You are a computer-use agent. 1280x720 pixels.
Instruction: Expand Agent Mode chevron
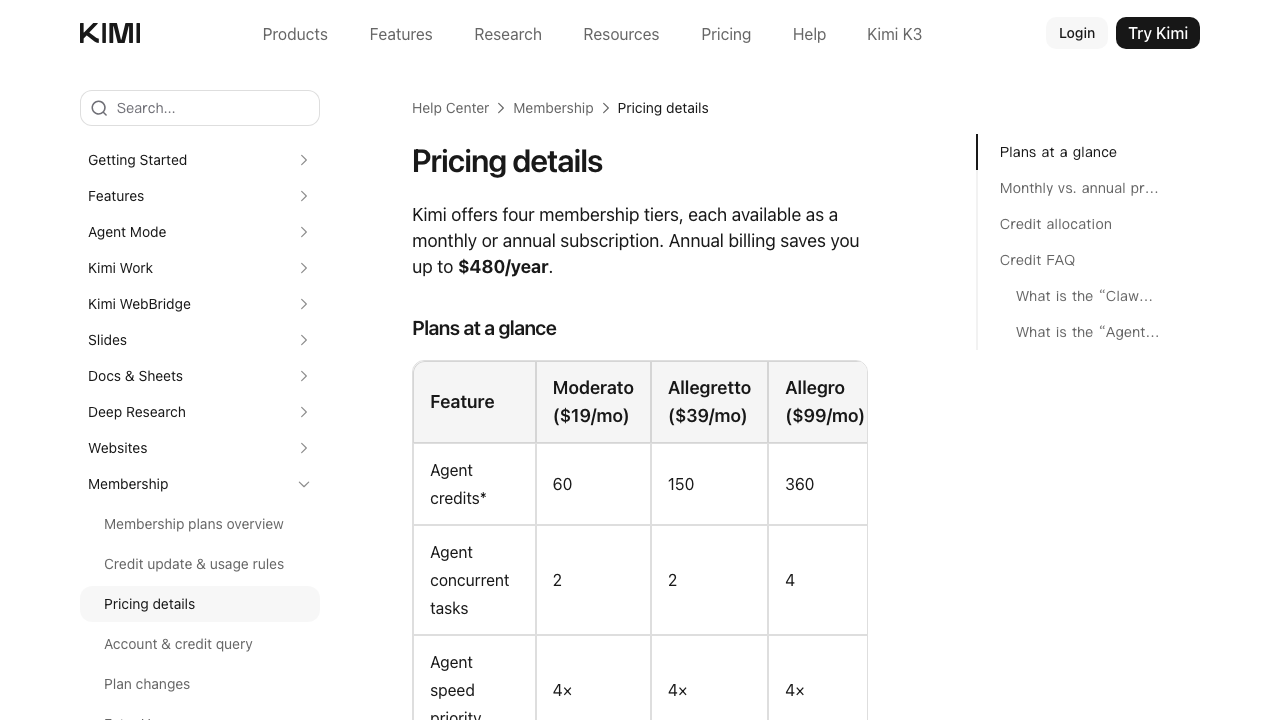click(x=304, y=232)
